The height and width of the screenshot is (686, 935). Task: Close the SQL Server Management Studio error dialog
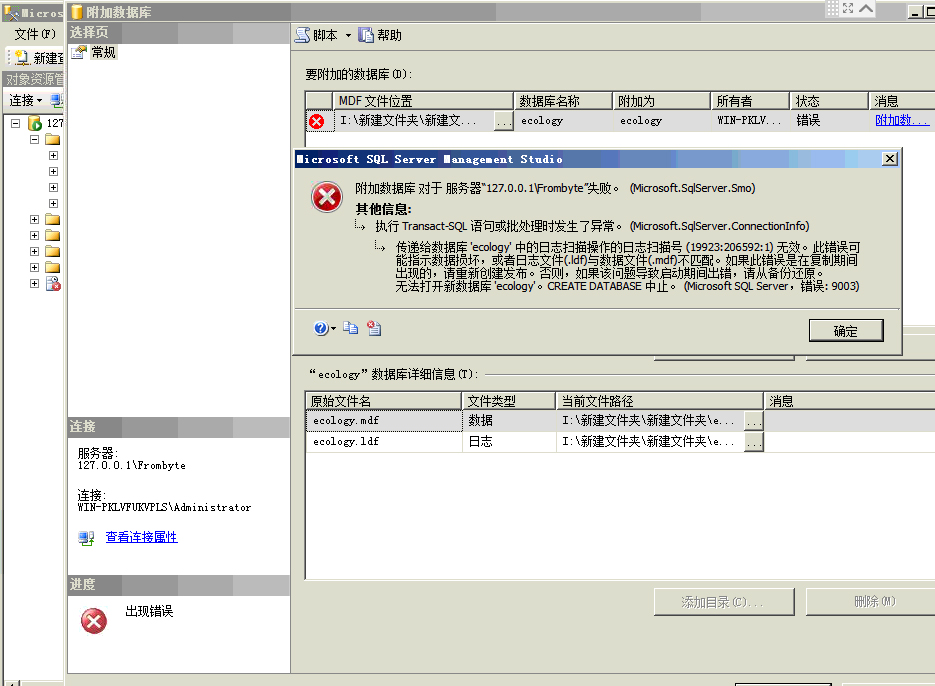click(x=890, y=159)
